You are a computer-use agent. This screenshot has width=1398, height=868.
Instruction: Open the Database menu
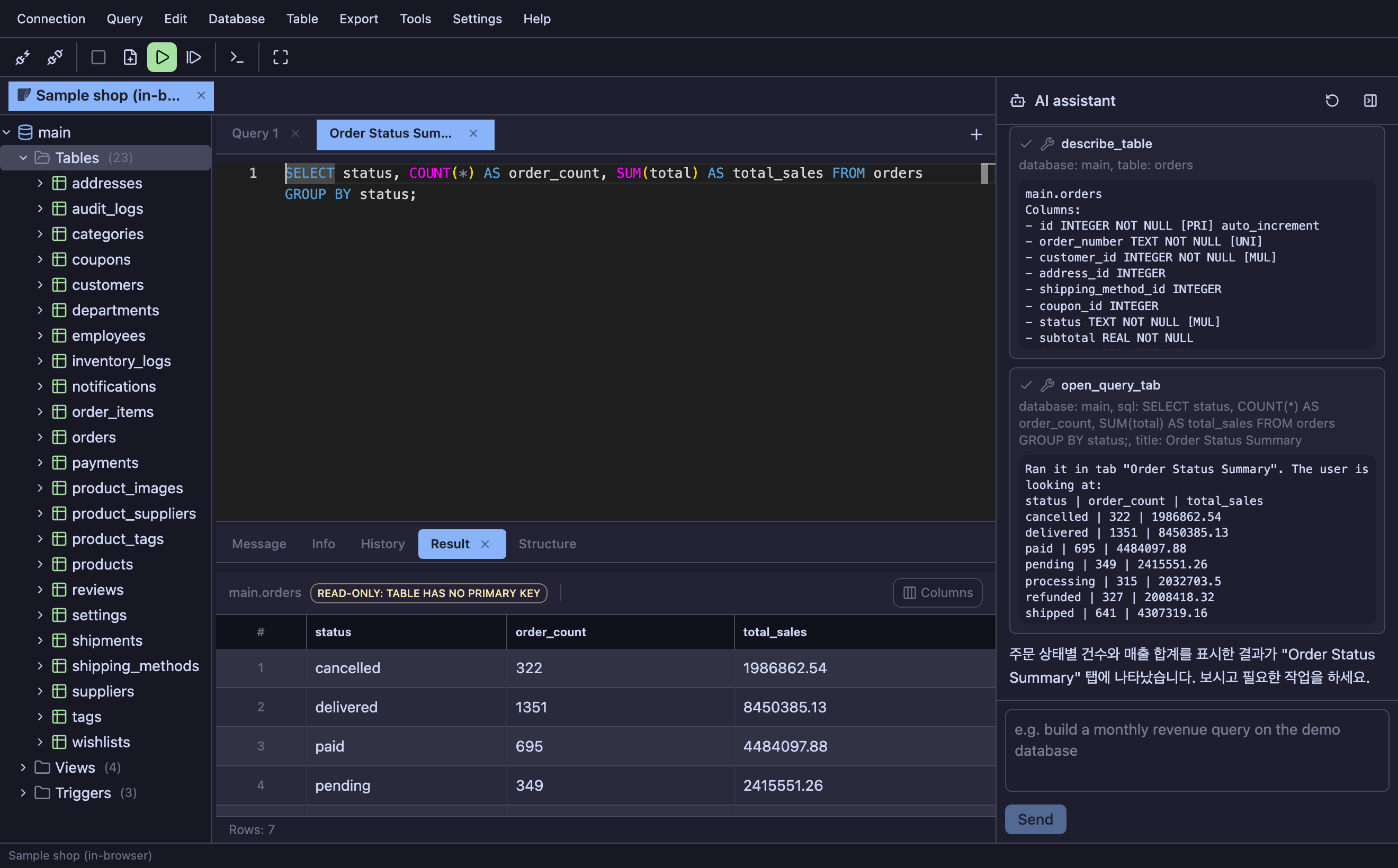pos(237,19)
